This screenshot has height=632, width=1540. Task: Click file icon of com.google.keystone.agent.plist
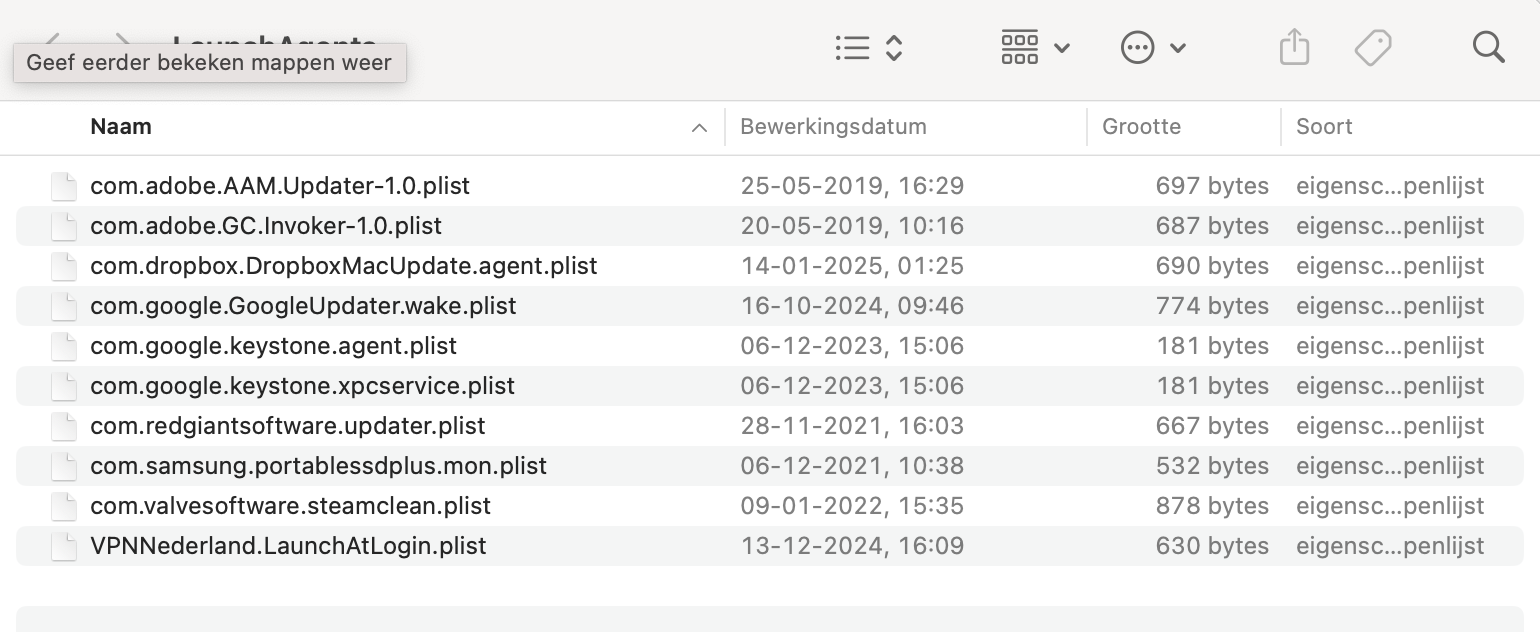click(64, 346)
